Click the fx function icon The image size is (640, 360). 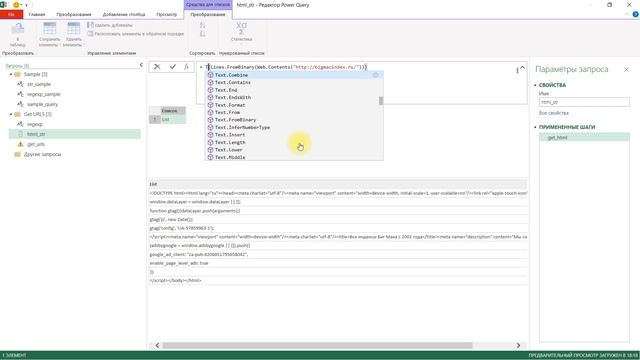[x=186, y=67]
